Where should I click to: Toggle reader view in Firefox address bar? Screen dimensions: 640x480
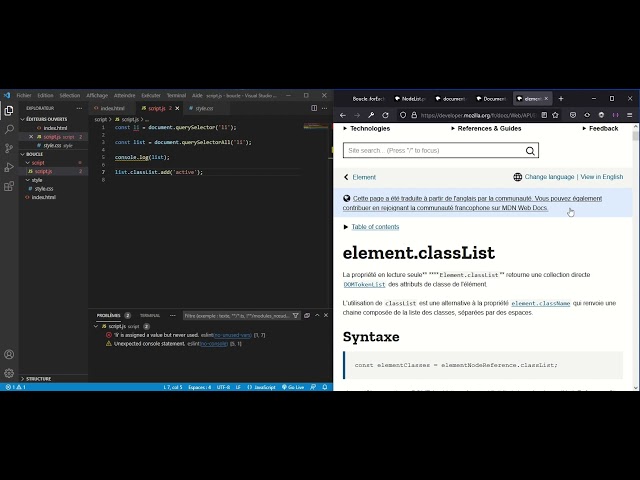[544, 116]
